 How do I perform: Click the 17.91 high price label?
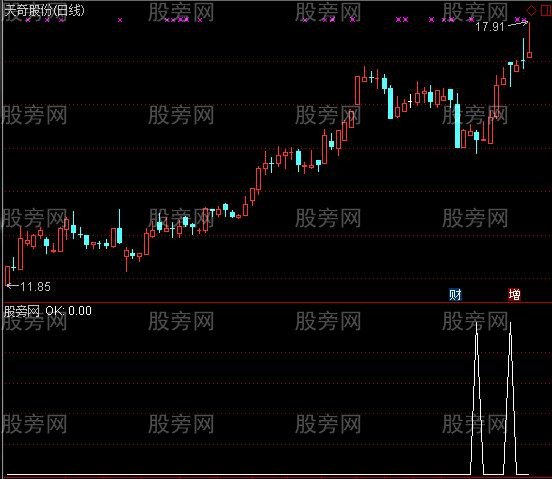pos(490,27)
